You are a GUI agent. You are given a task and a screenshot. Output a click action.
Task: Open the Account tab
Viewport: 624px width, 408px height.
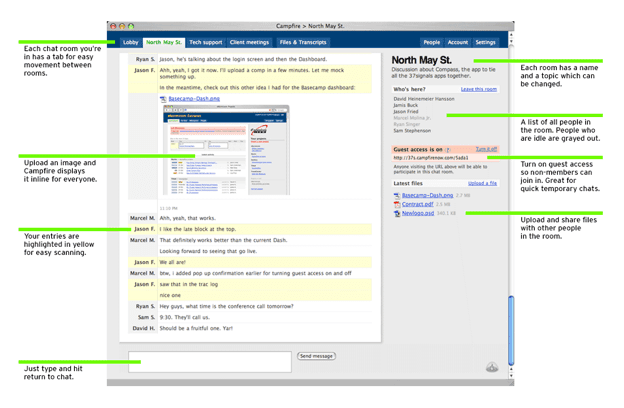click(x=458, y=43)
